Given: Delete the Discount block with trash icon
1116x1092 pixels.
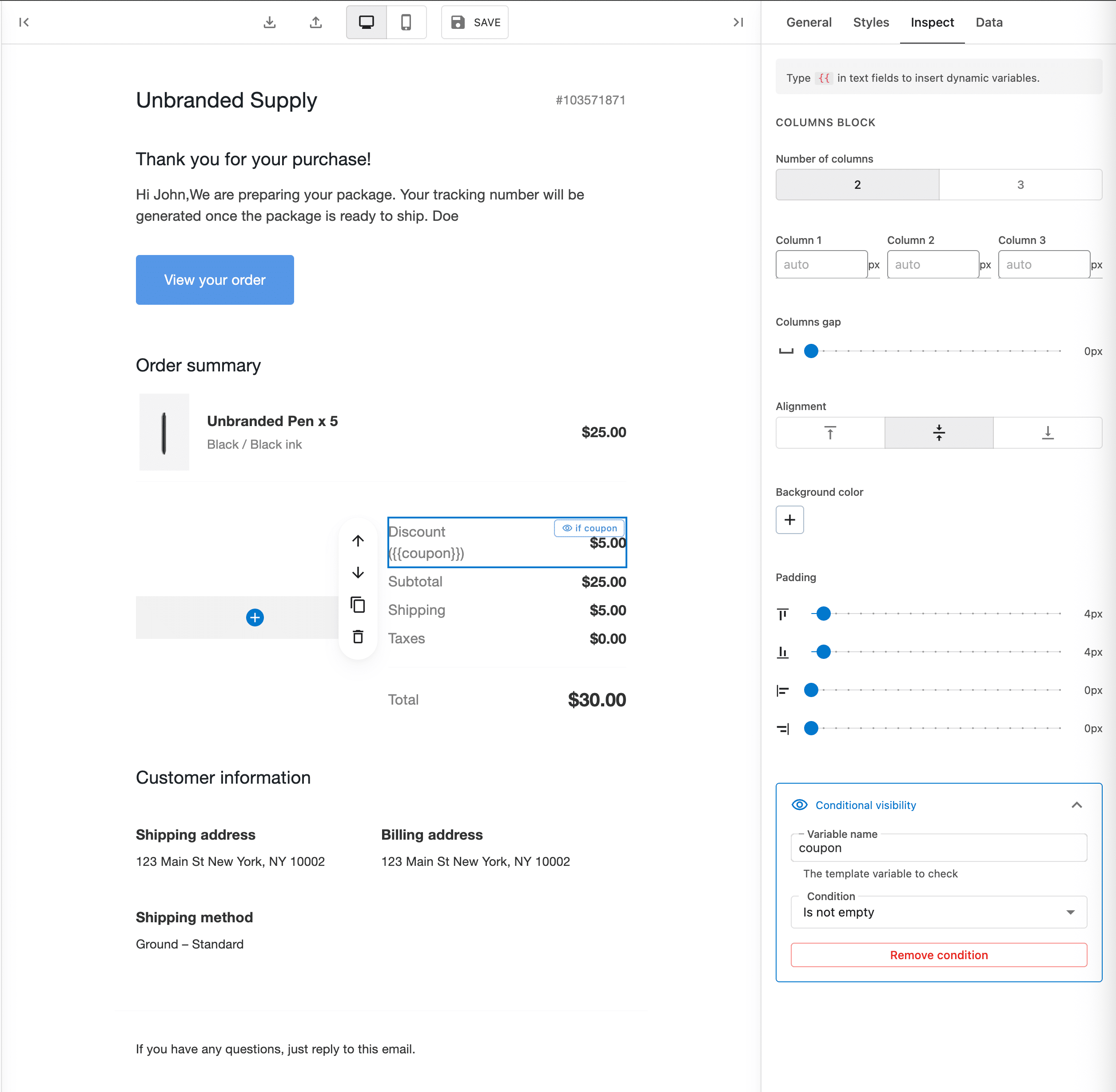Looking at the screenshot, I should tap(357, 637).
